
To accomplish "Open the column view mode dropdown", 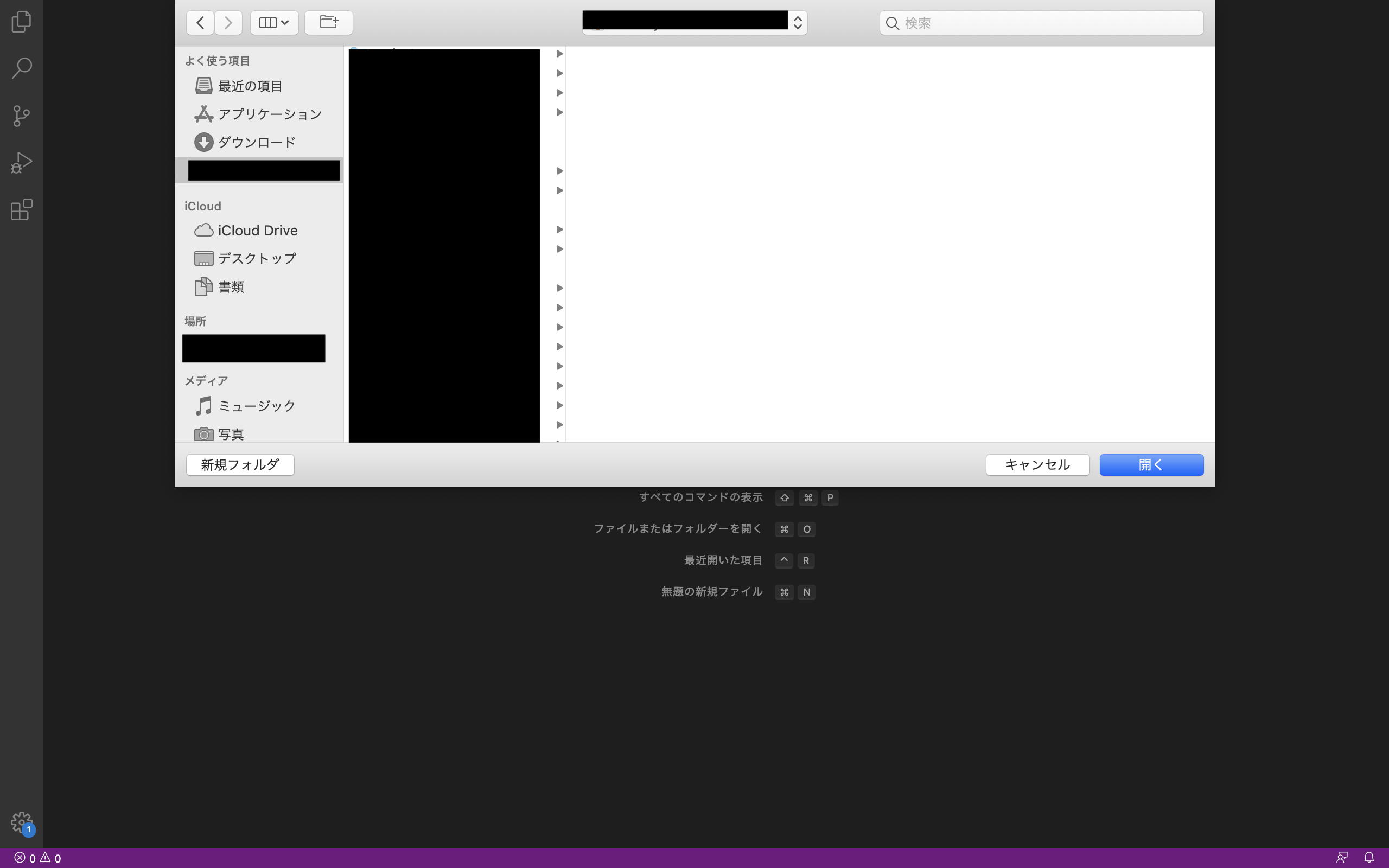I will [274, 22].
